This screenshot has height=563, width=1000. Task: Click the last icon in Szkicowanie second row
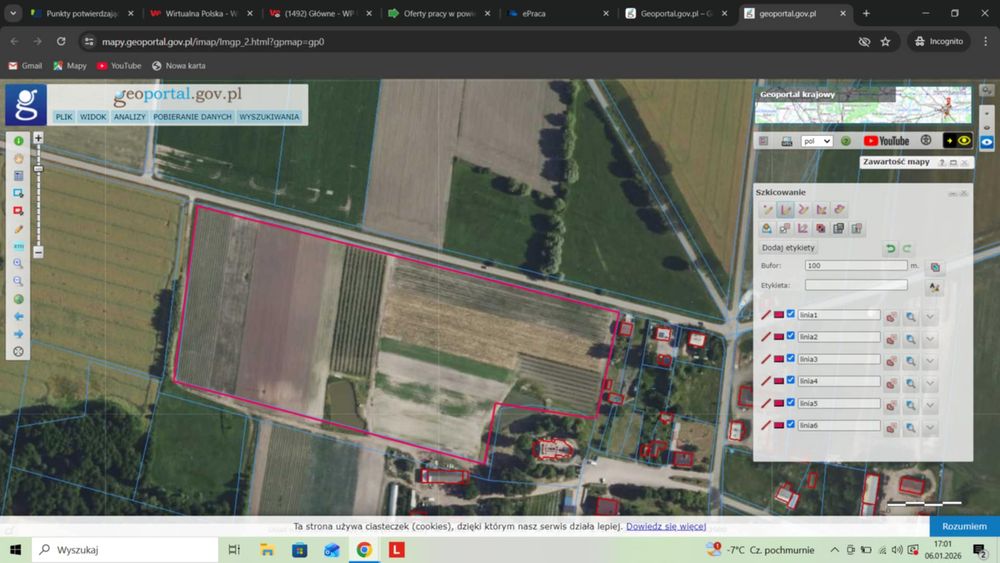[857, 228]
